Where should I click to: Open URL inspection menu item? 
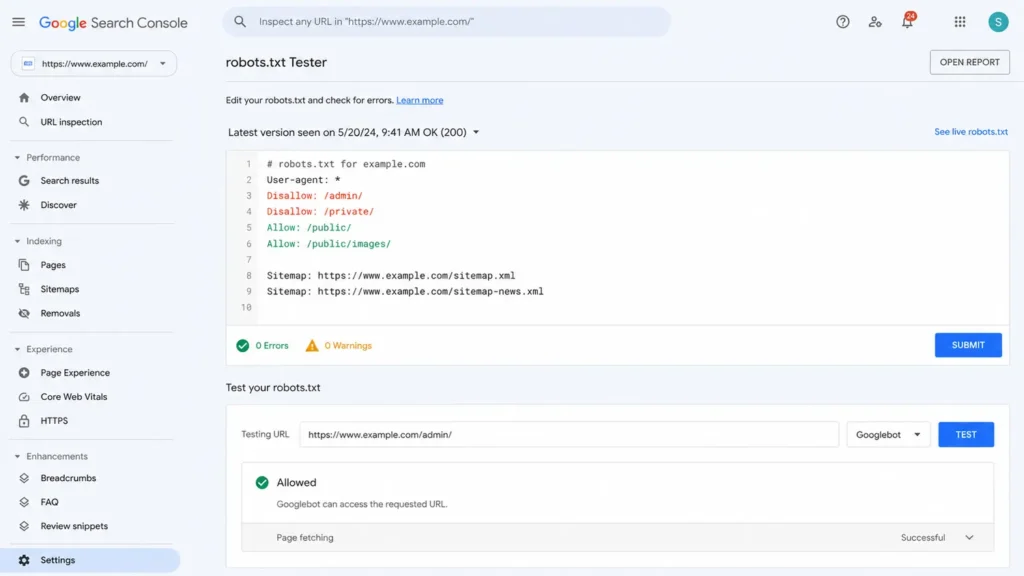(71, 121)
